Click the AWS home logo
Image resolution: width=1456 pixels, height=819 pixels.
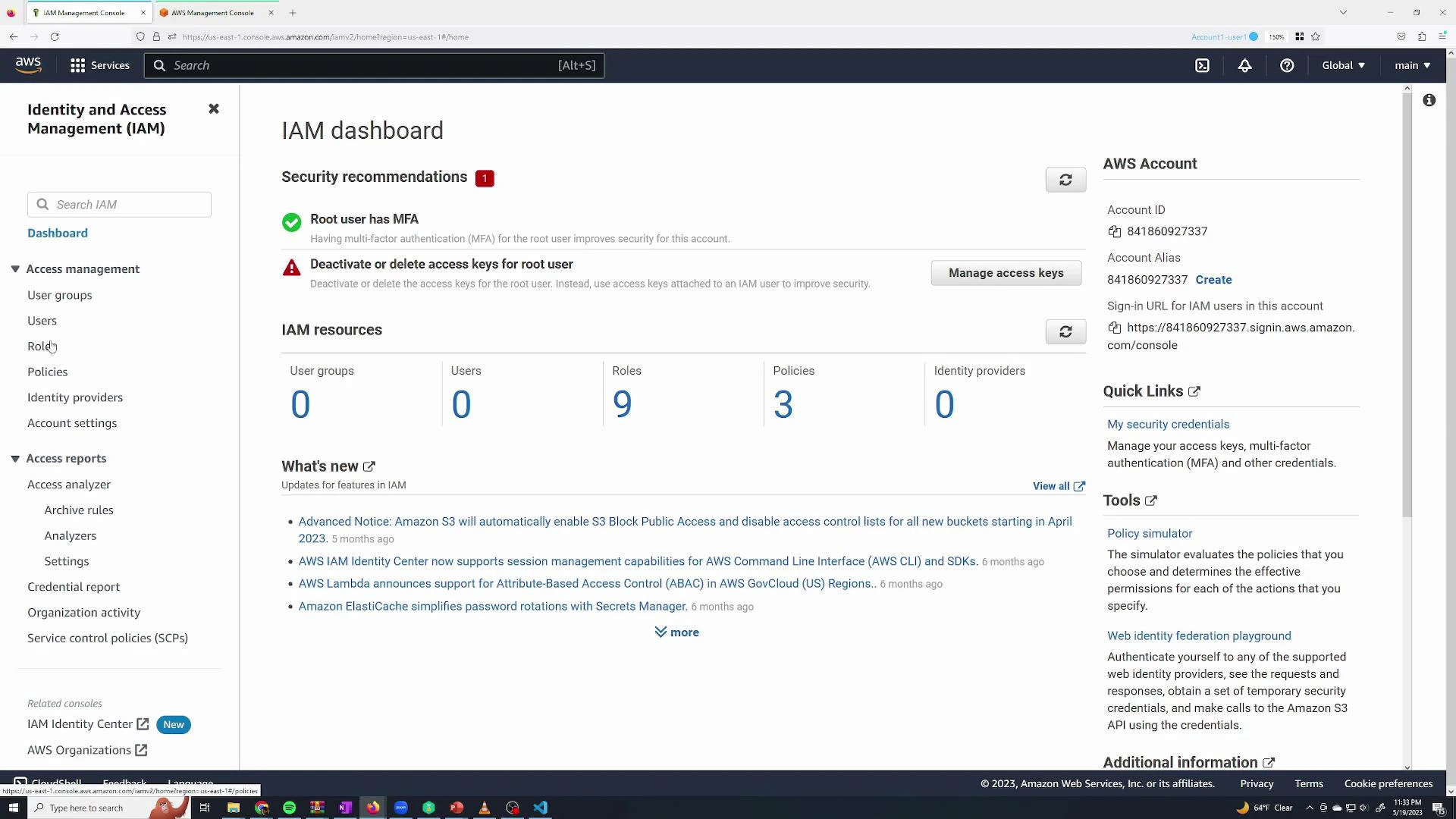pyautogui.click(x=27, y=64)
